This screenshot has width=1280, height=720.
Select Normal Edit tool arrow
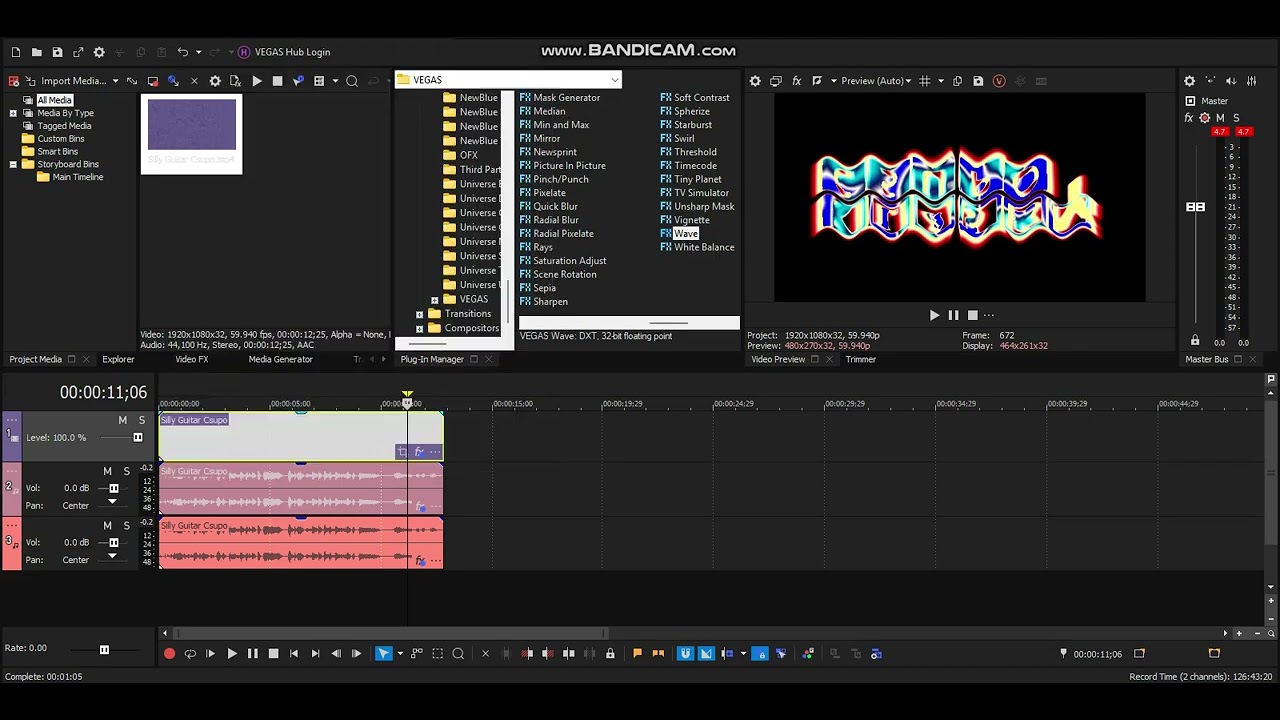(383, 654)
